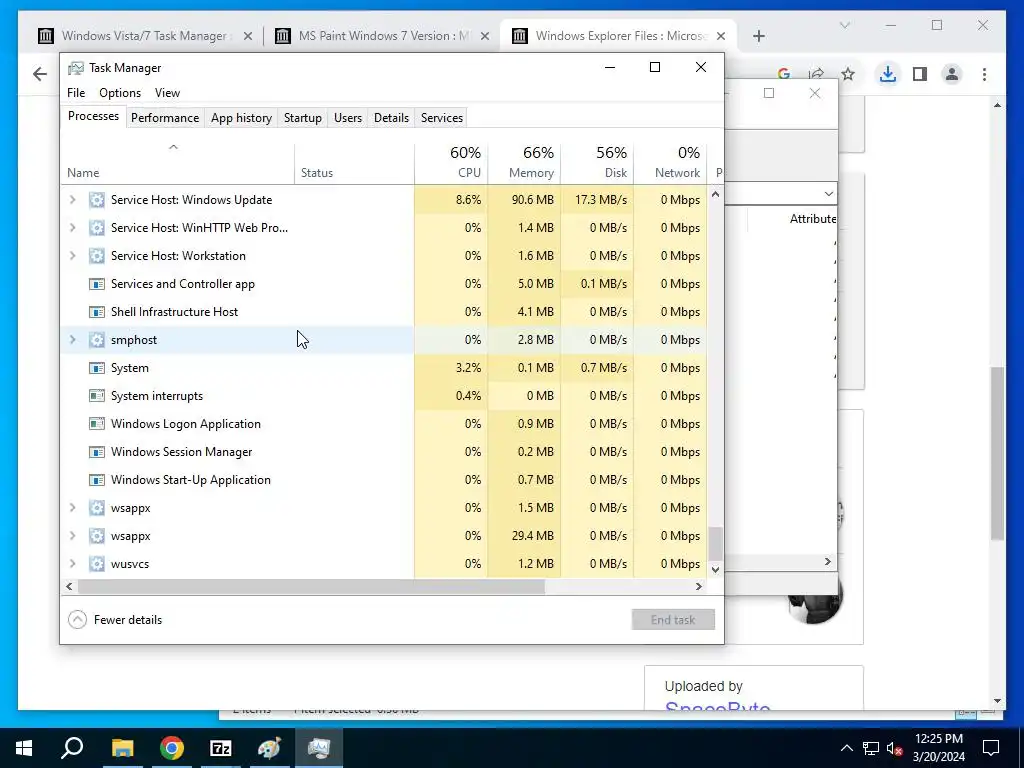The image size is (1024, 768).
Task: Click the Services and Controller app icon
Action: 97,284
